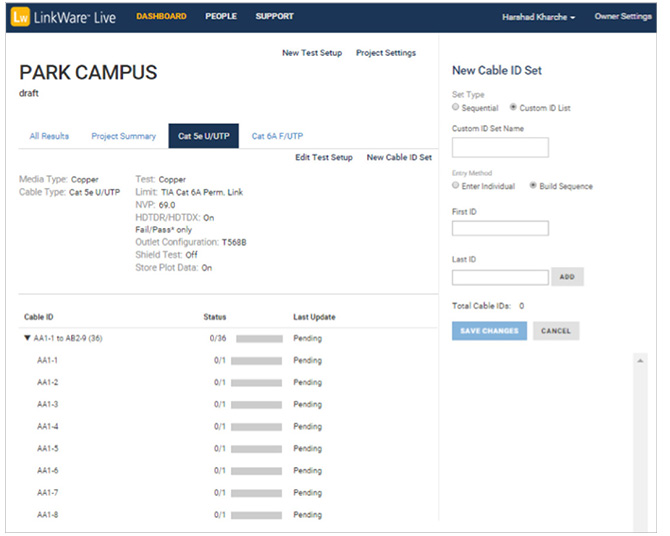This screenshot has height=536, width=670.
Task: Focus the Custom ID Set Name field
Action: pyautogui.click(x=500, y=148)
